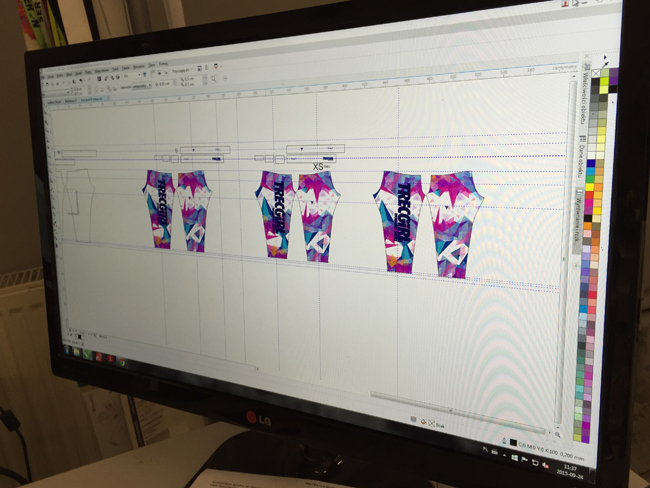This screenshot has height=488, width=650.
Task: Click the volume icon in the system tray
Action: [545, 465]
